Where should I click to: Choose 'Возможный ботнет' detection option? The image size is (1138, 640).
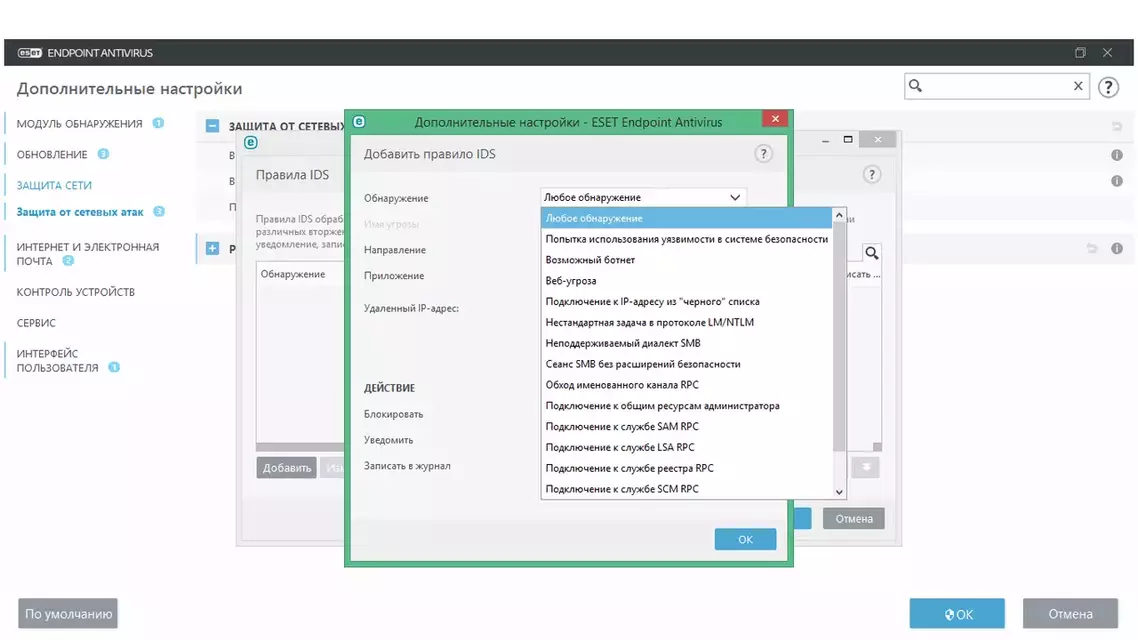(x=687, y=260)
